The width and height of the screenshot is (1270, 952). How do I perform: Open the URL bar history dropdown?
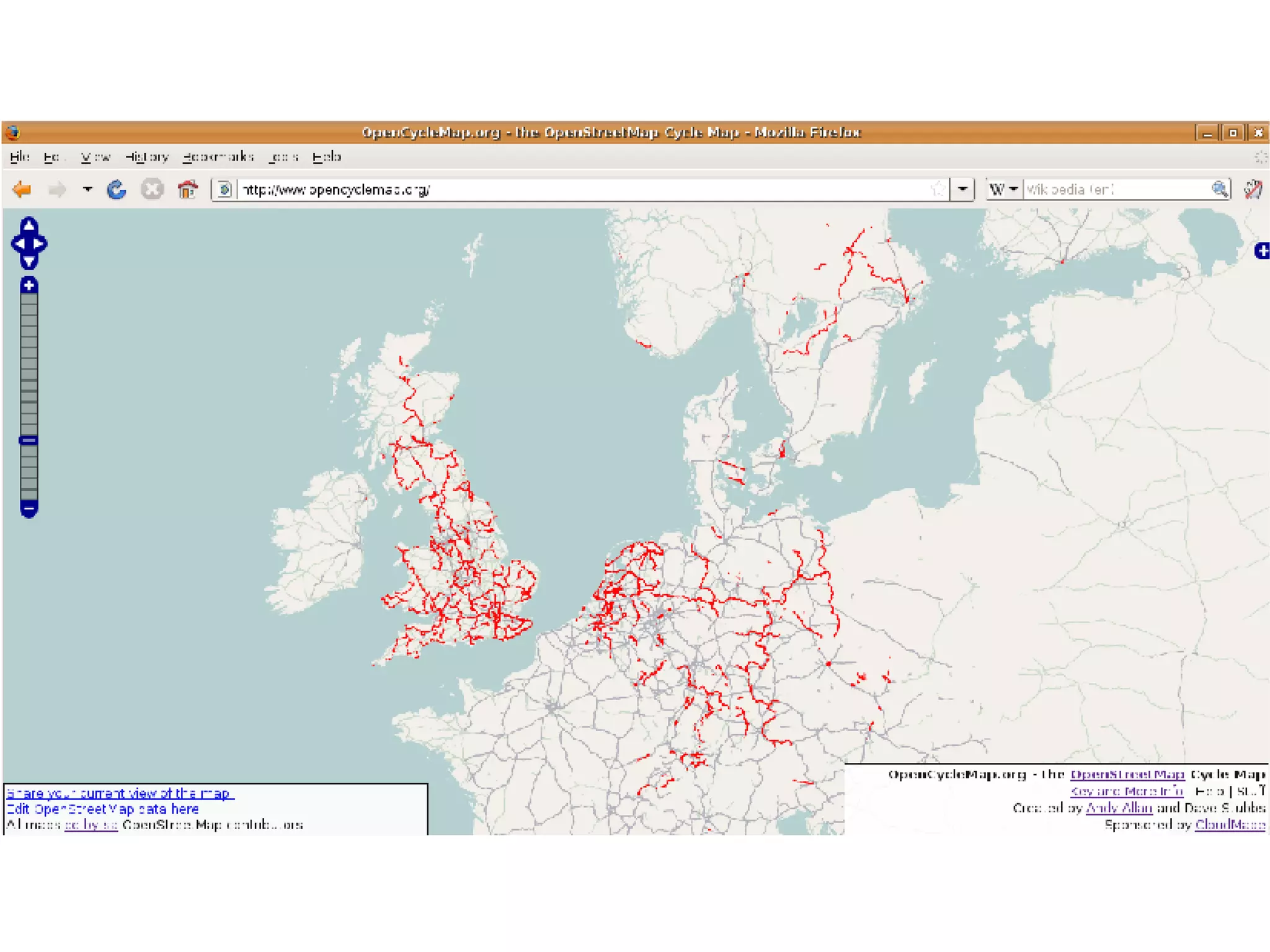(x=962, y=189)
